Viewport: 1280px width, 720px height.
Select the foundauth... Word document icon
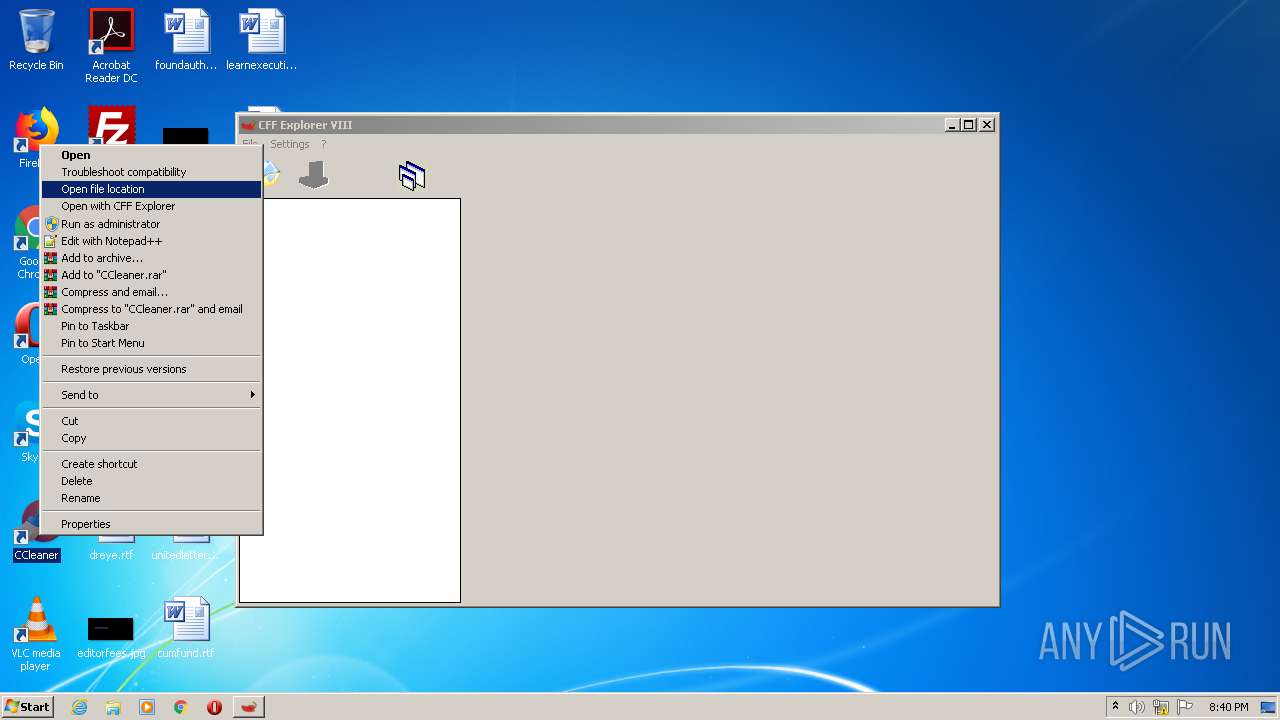click(186, 40)
